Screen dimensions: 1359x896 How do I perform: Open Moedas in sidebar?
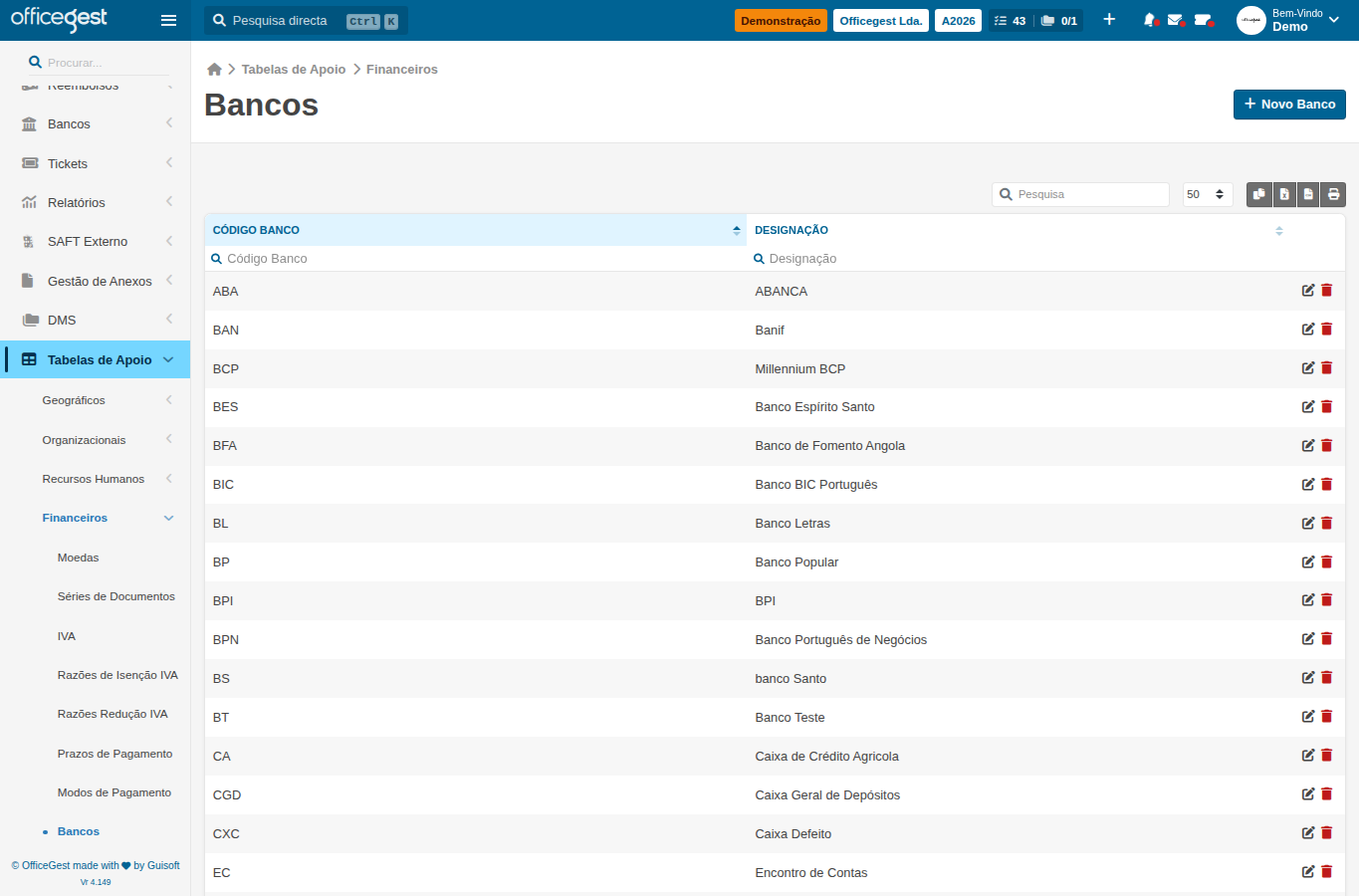click(x=78, y=558)
